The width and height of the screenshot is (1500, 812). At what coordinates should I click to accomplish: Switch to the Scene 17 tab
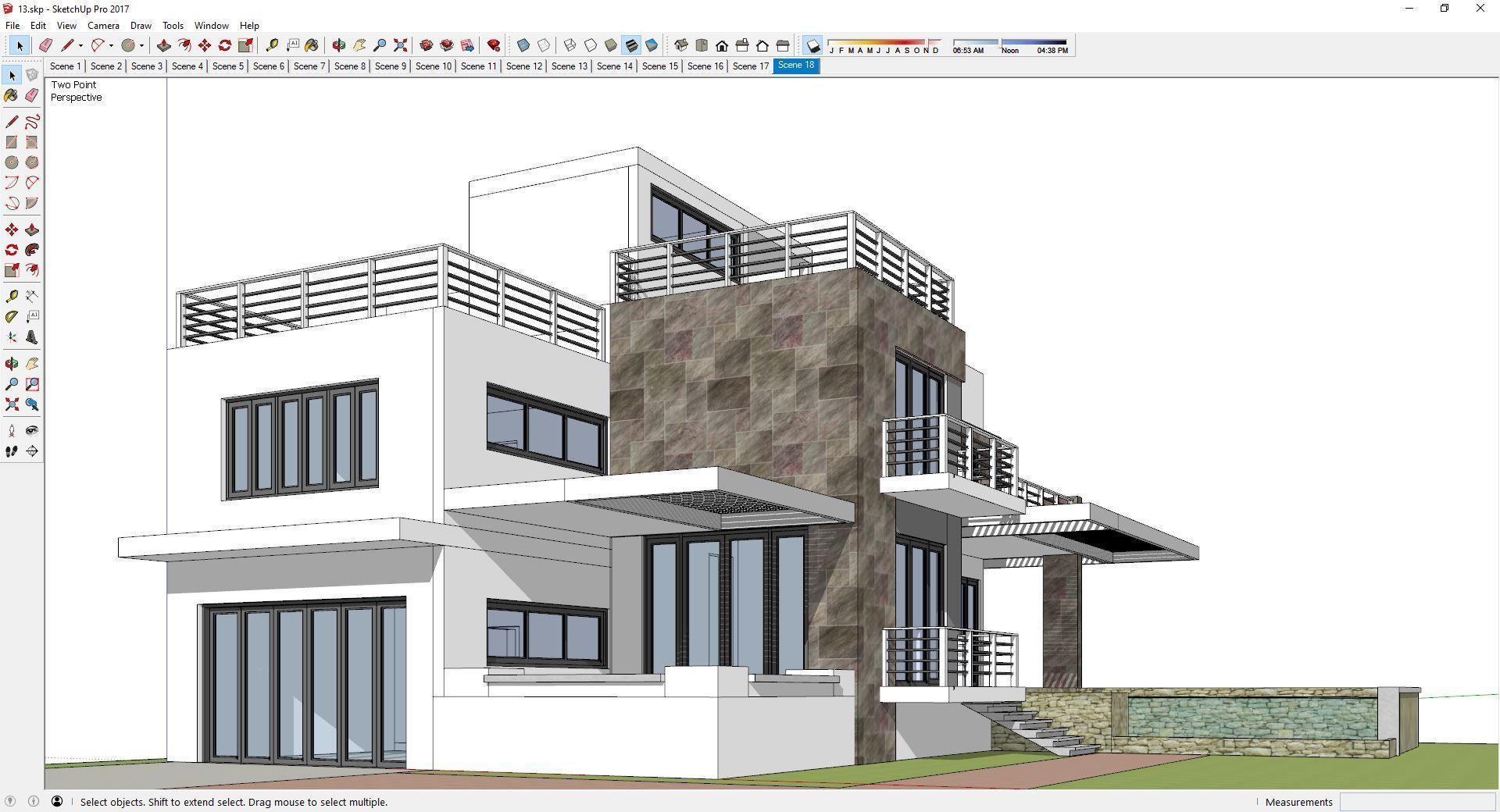pos(751,66)
